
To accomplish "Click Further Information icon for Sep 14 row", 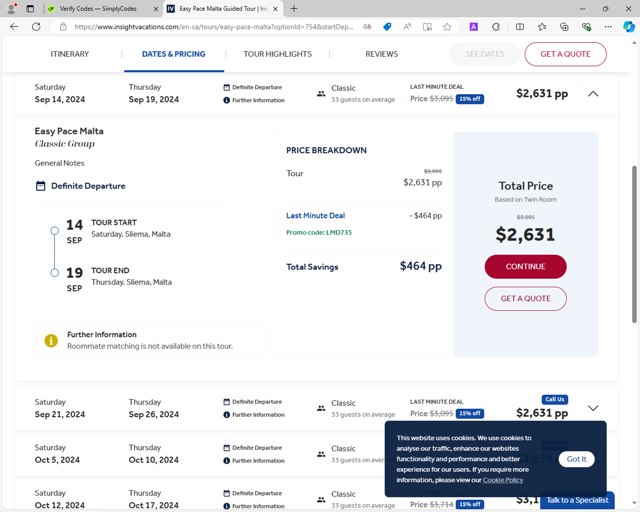I will click(227, 100).
